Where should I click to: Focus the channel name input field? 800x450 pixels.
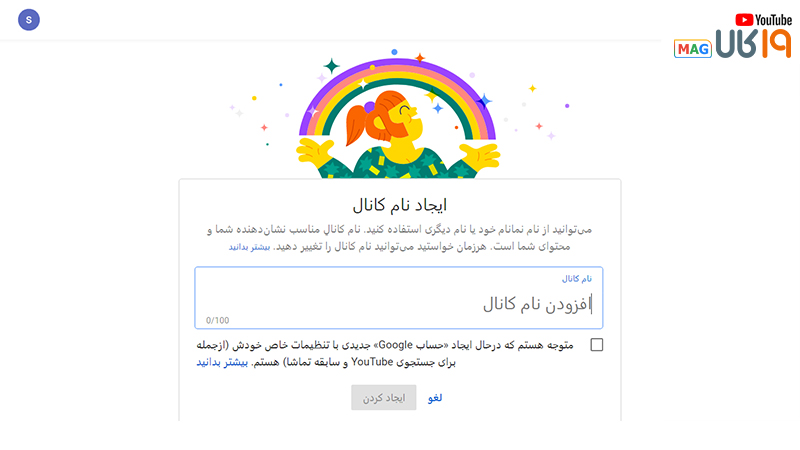point(400,302)
